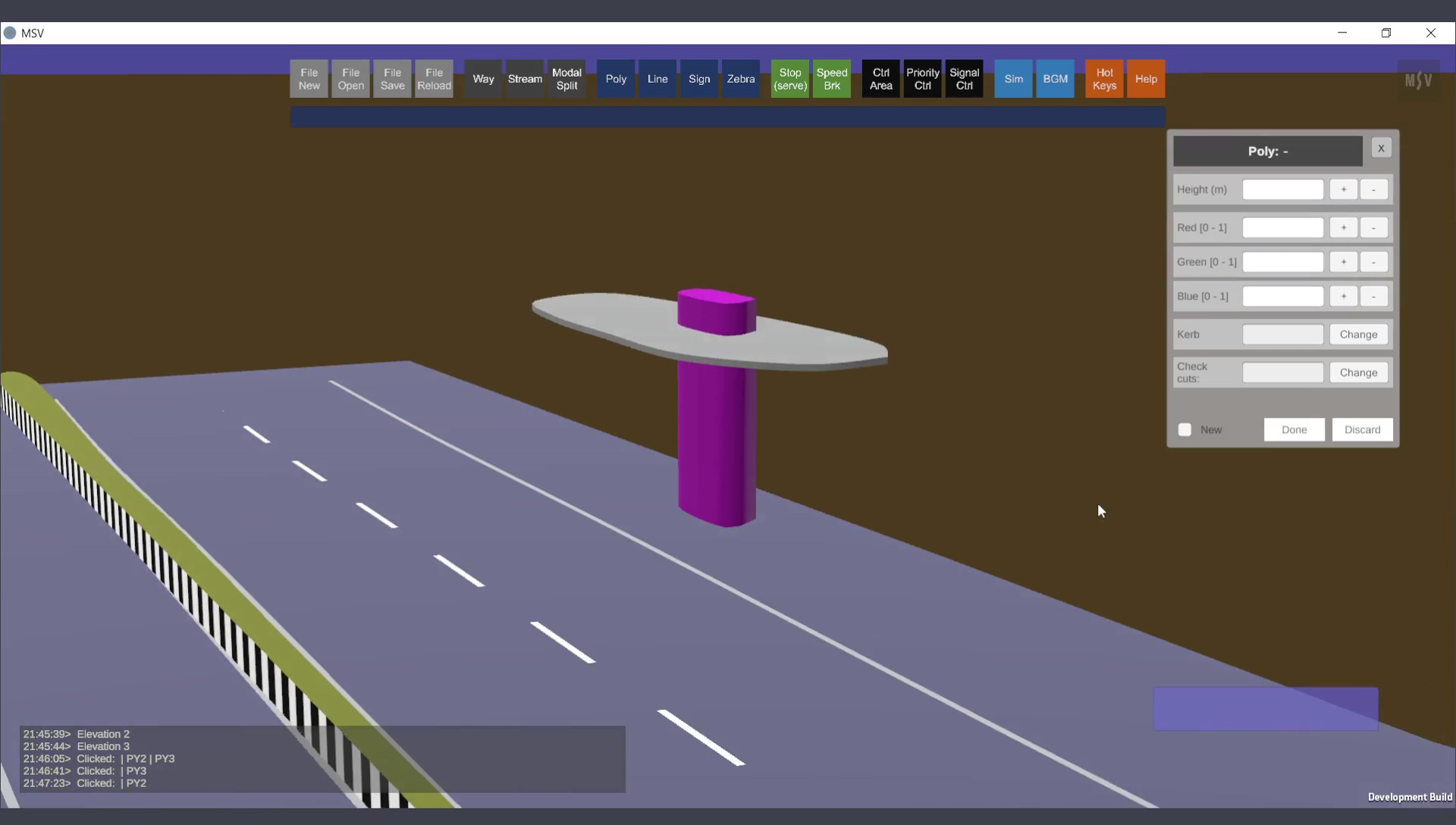Select the Zebra crossing tool
This screenshot has width=1456, height=825.
click(740, 79)
